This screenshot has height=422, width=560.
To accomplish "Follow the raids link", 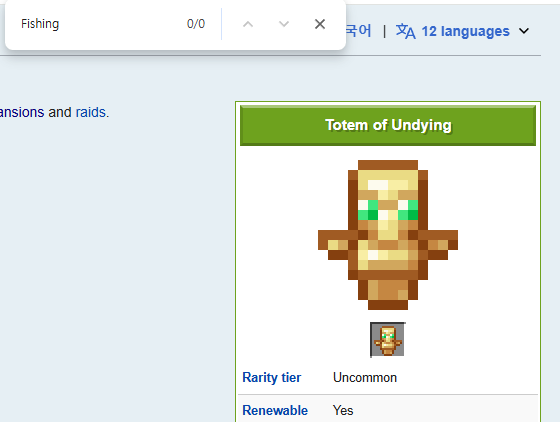I will click(x=91, y=112).
